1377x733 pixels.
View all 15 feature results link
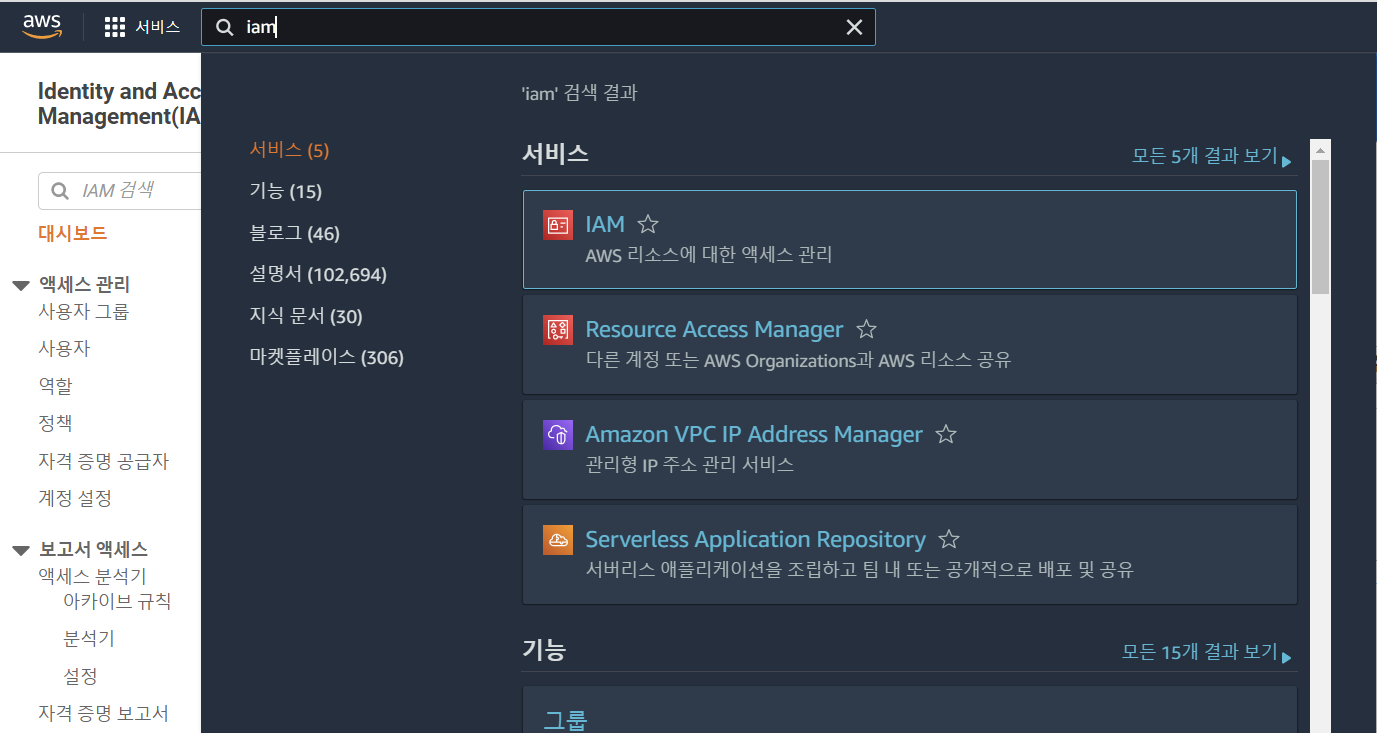[1206, 652]
